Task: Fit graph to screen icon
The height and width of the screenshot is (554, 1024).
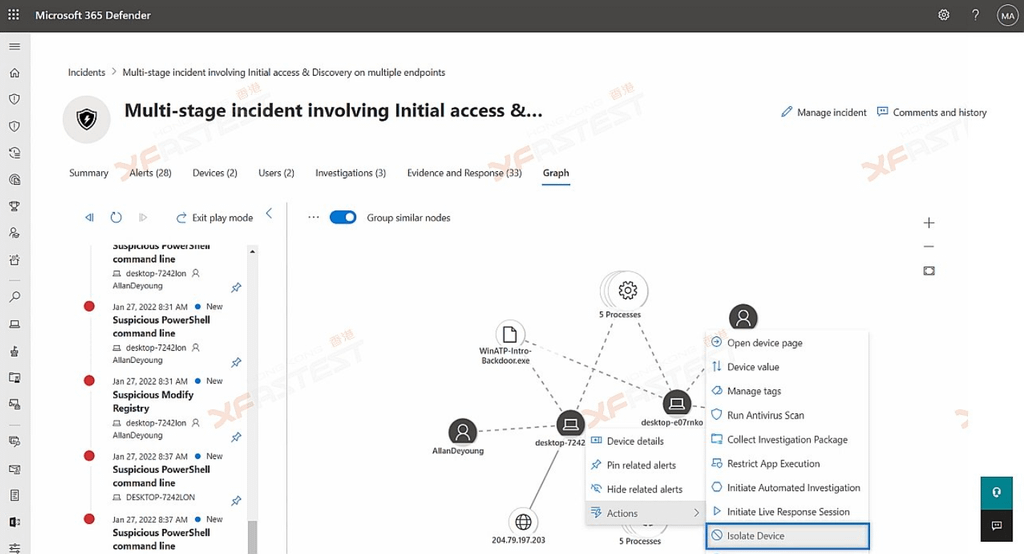Action: point(929,270)
